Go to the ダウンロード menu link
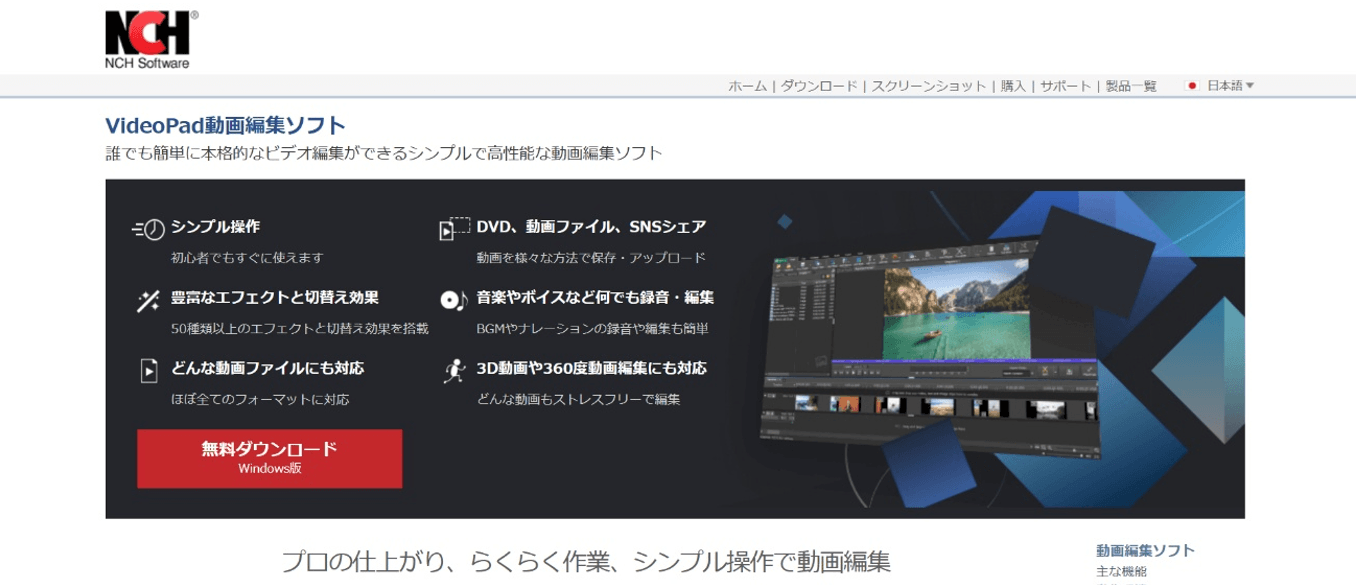This screenshot has width=1356, height=585. (x=819, y=86)
